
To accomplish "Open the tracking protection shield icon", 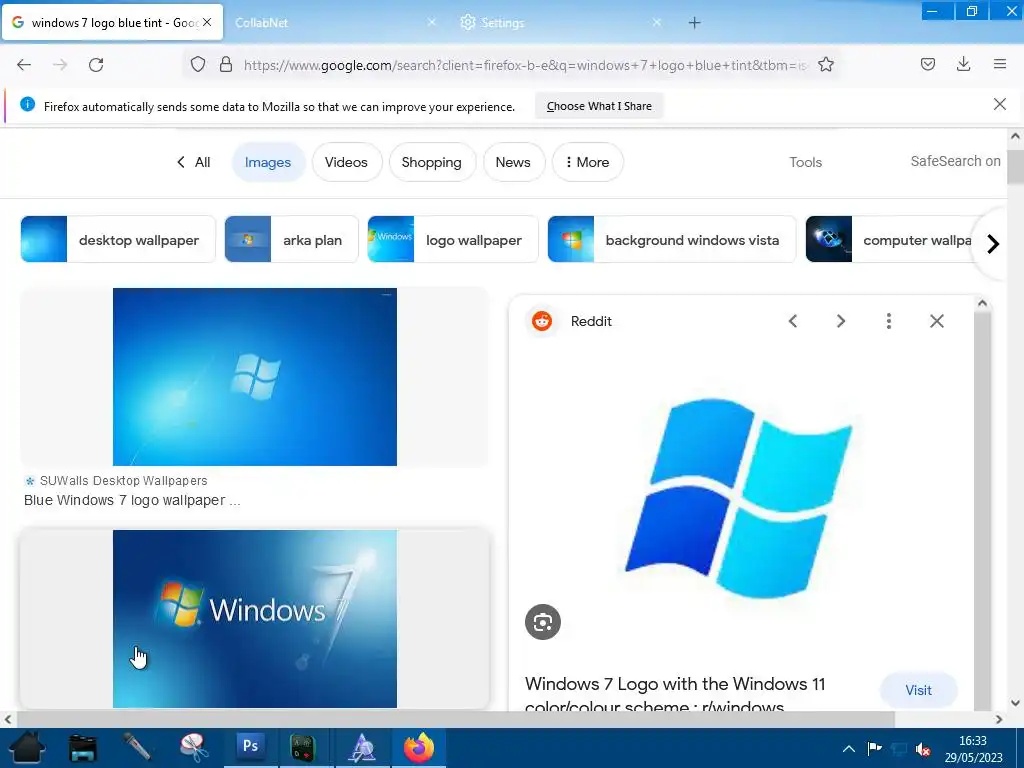I will coord(198,64).
